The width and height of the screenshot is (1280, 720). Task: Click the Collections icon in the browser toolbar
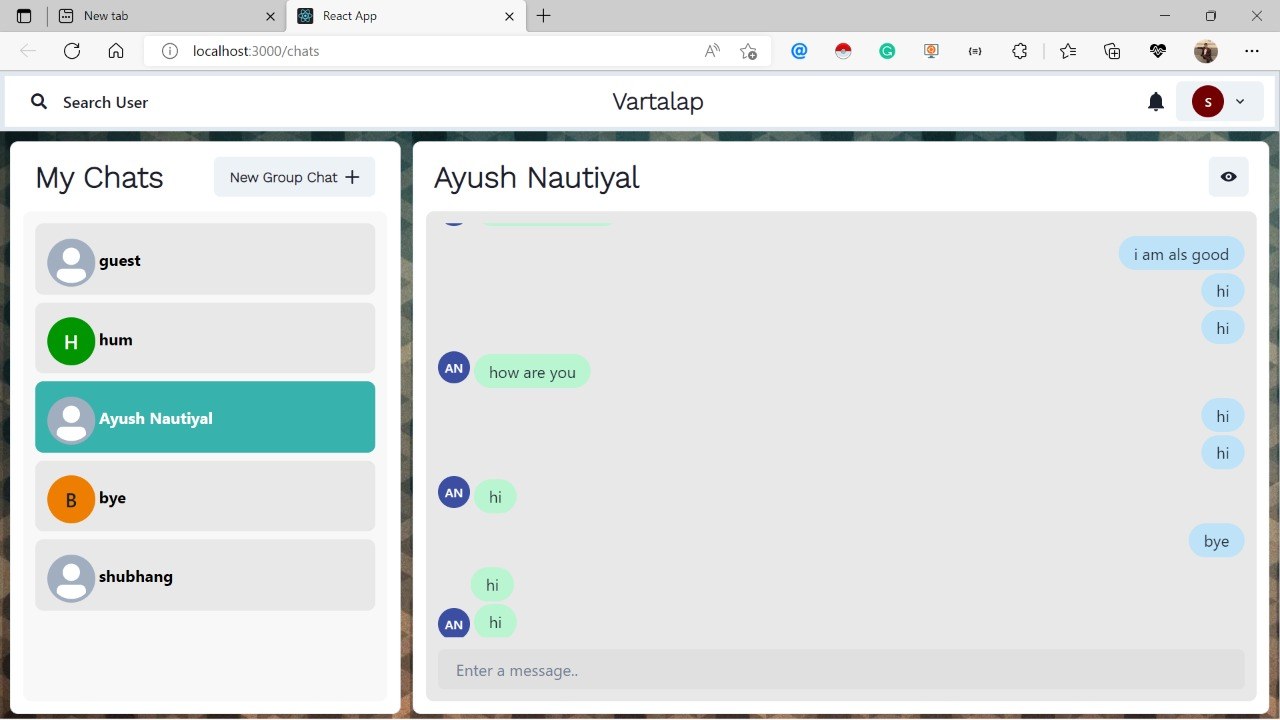pyautogui.click(x=1111, y=51)
